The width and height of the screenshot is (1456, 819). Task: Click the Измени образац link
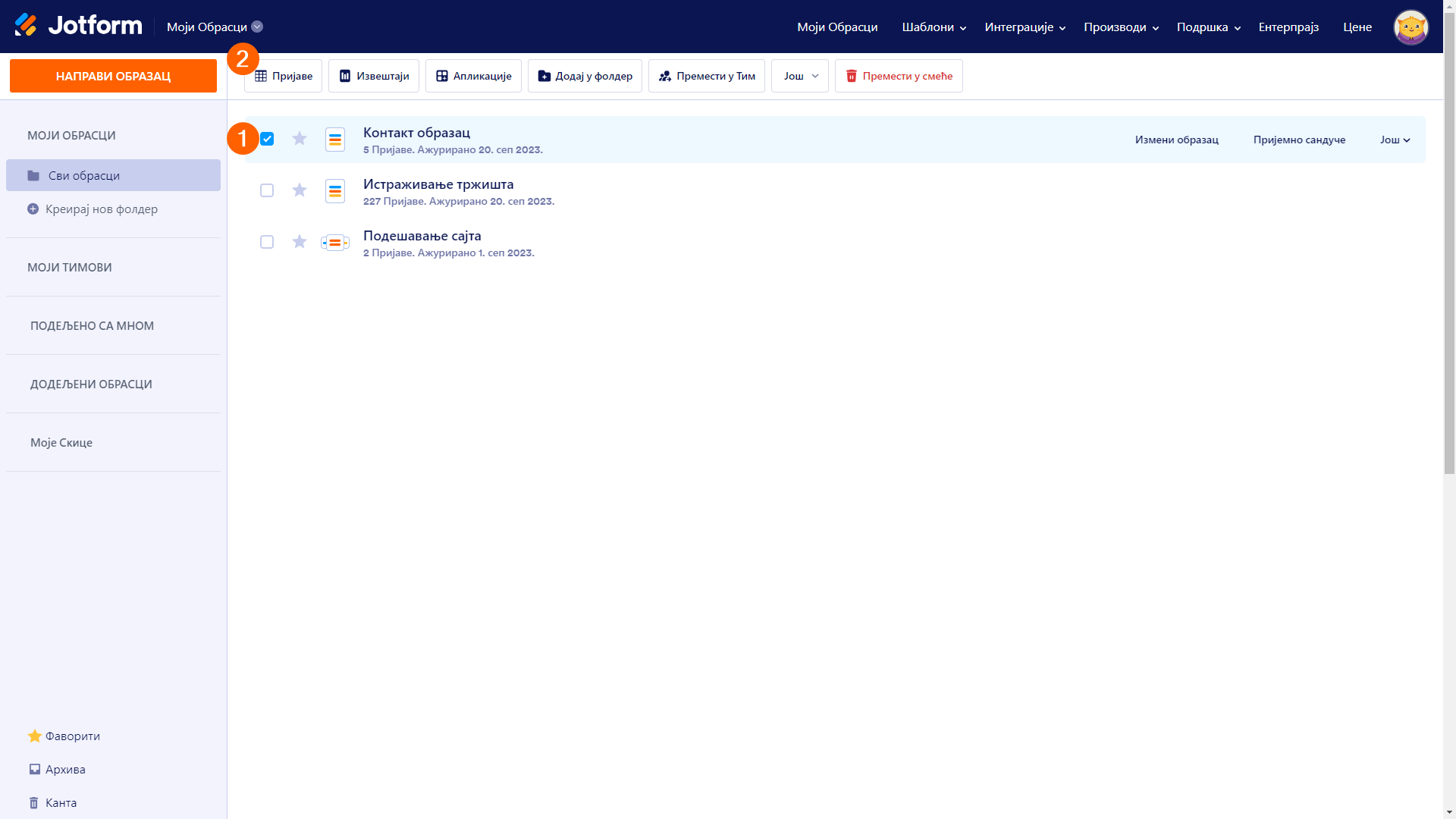(x=1176, y=140)
